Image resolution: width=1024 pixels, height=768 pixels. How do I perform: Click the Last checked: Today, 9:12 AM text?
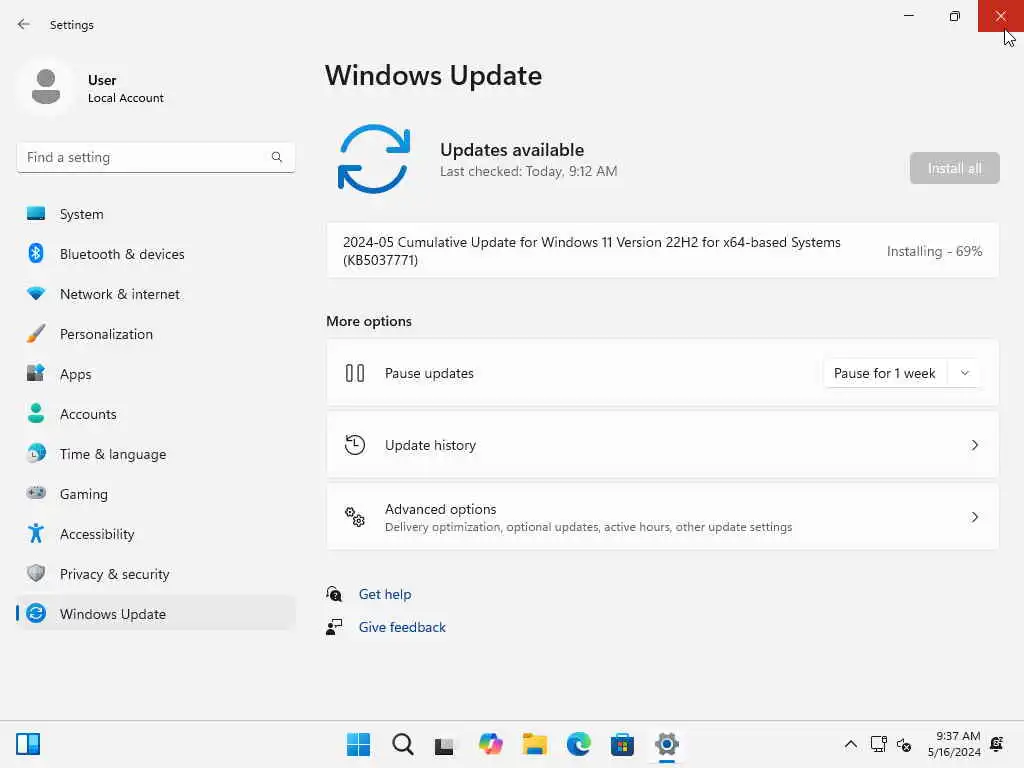528,171
